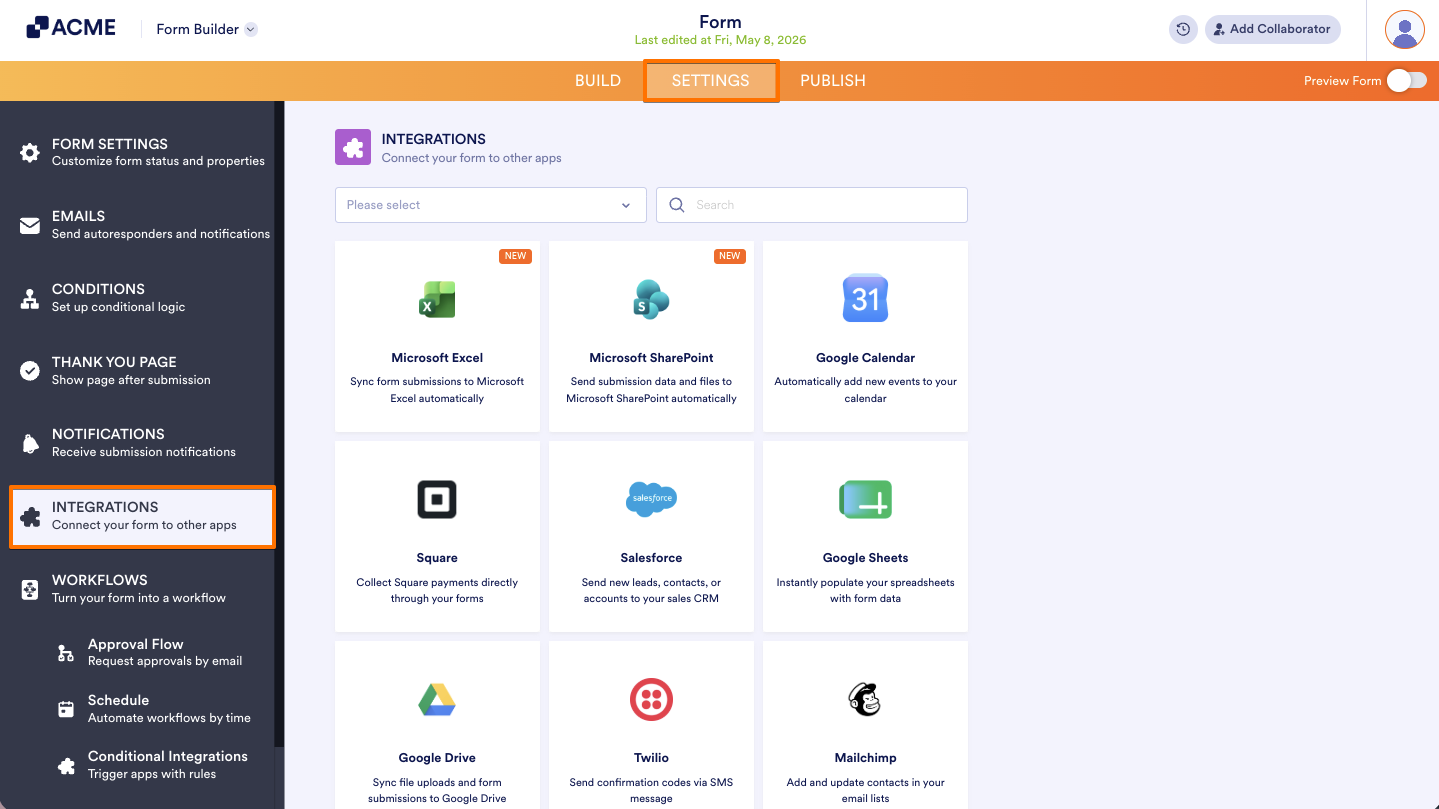Toggle the Preview Form switch
This screenshot has width=1439, height=809.
tap(1407, 81)
